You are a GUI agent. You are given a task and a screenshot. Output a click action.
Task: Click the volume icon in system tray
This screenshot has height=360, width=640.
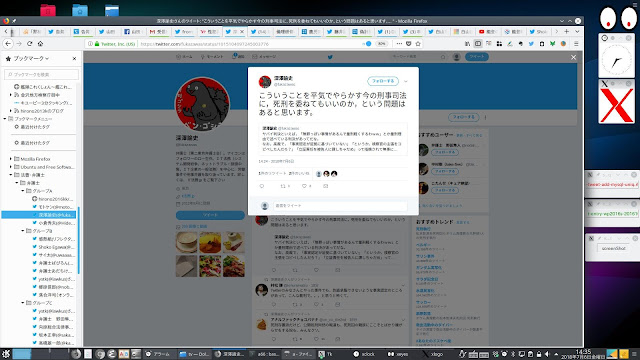tap(547, 354)
